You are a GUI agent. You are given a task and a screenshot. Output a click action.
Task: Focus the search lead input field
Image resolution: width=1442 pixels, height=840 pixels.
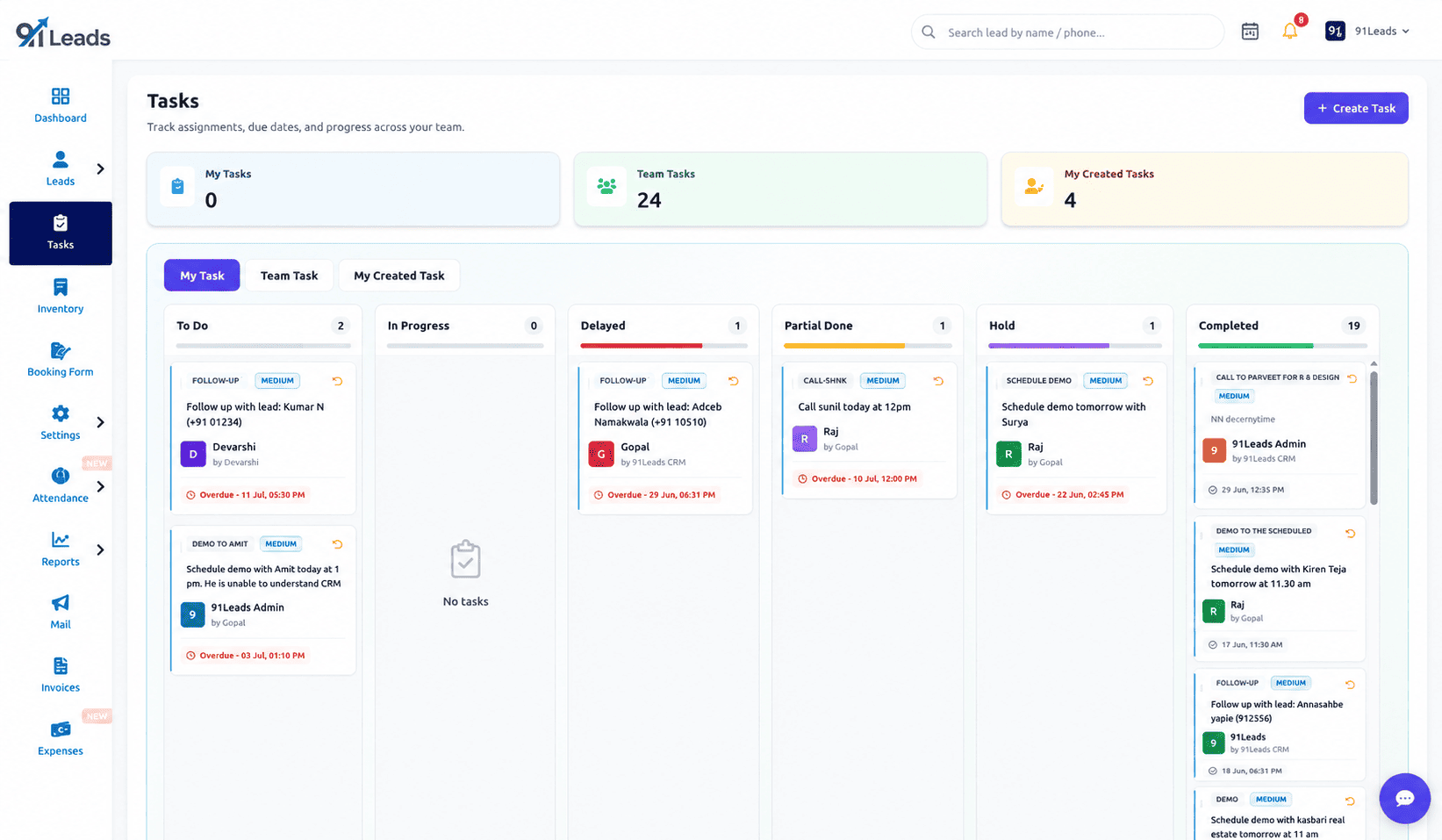(1067, 32)
